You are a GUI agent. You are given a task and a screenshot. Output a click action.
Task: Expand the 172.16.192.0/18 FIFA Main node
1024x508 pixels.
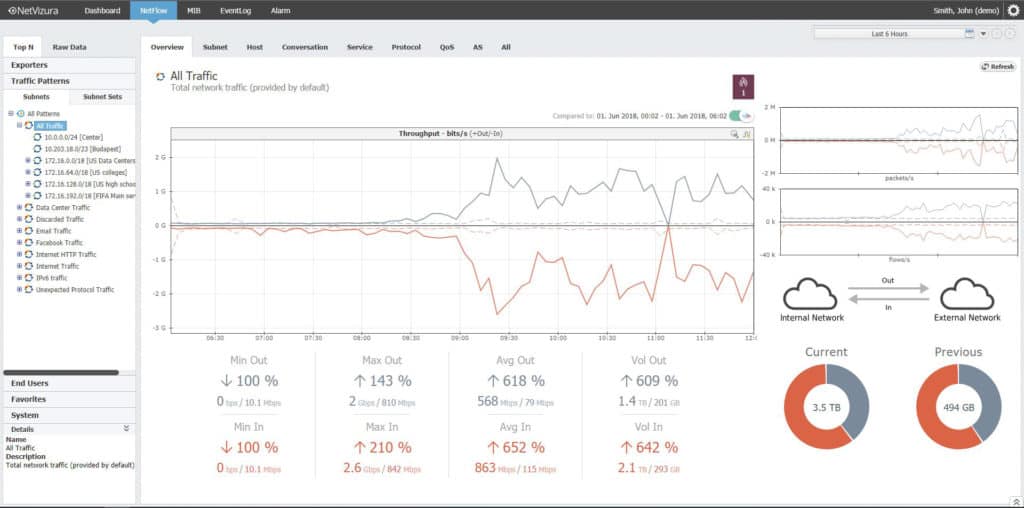28,196
